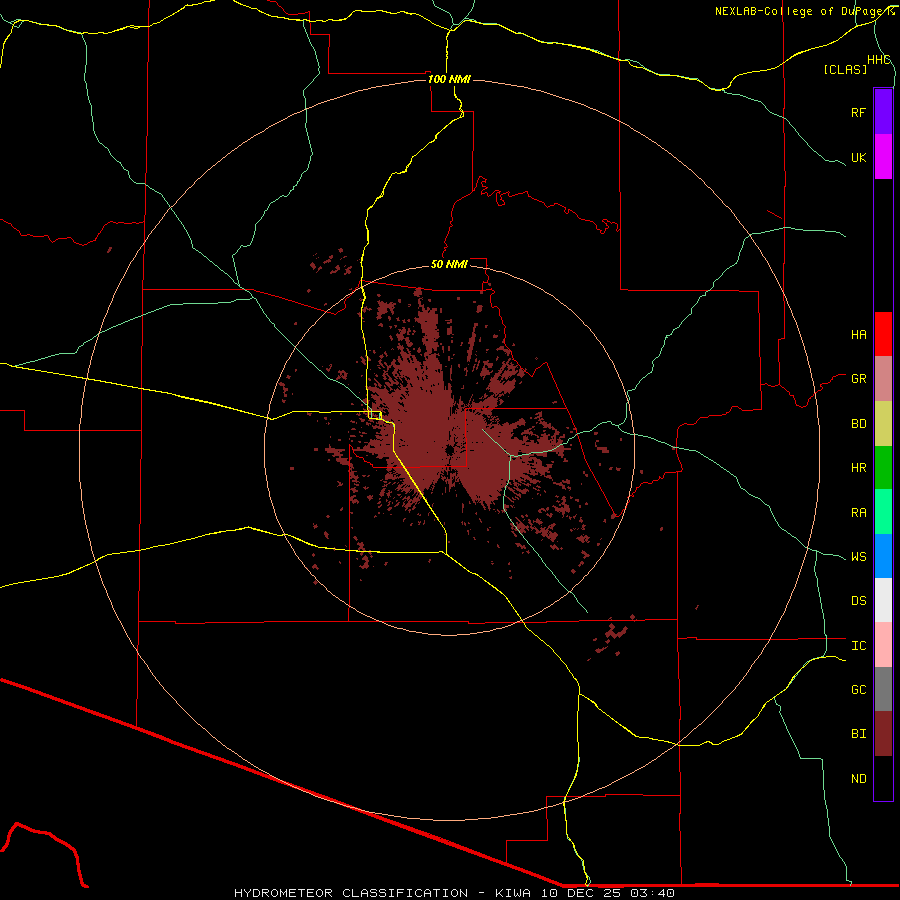Click the WS legend label
The height and width of the screenshot is (900, 900).
(x=858, y=557)
